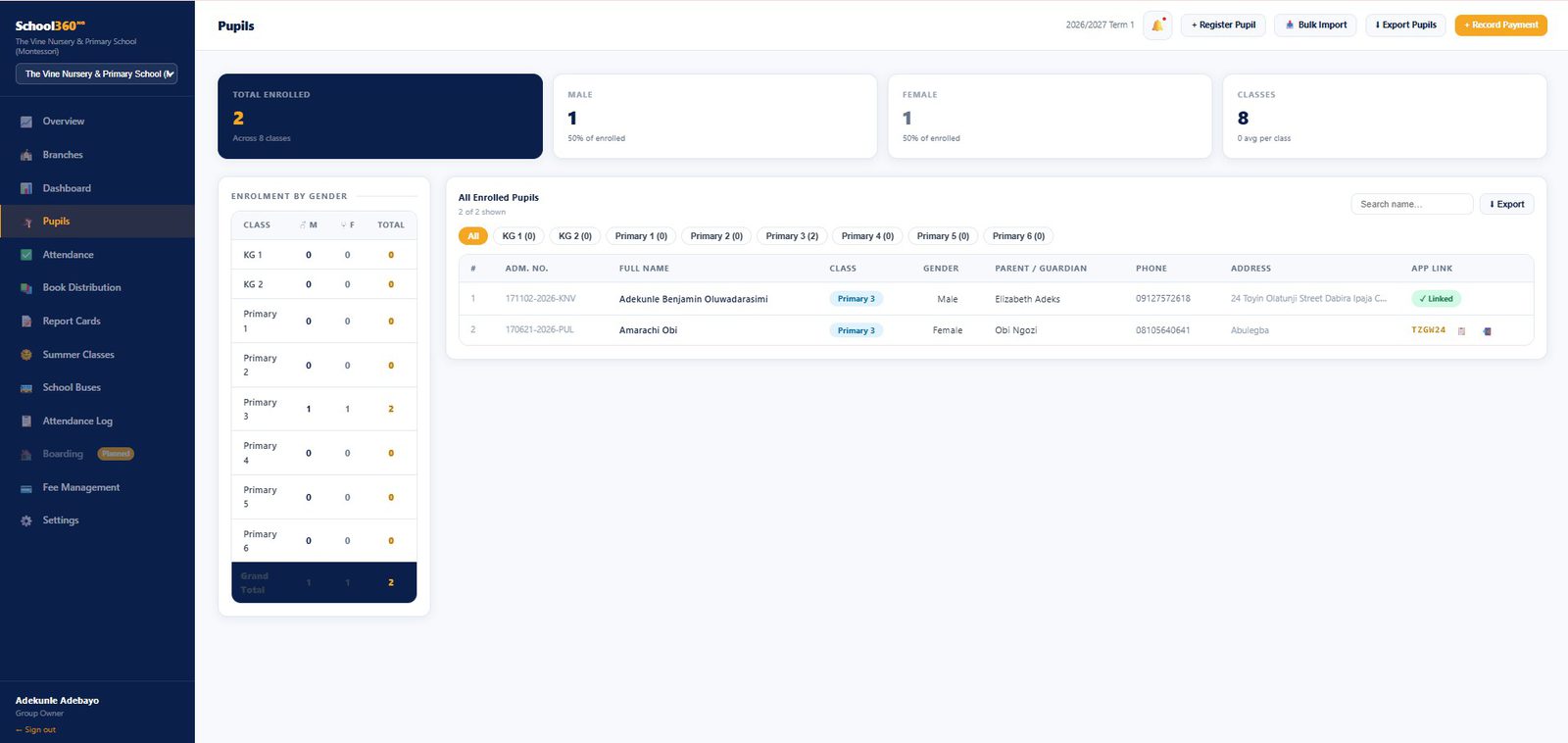Go to Dashboard in sidebar

[67, 188]
